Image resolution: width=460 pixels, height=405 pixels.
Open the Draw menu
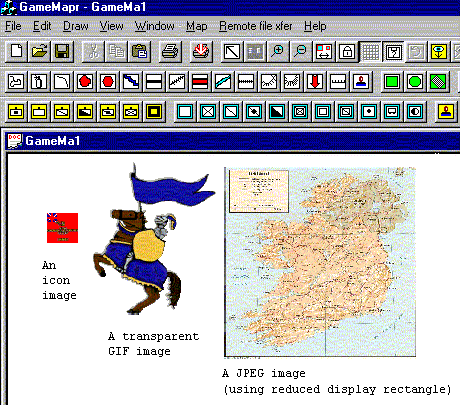pos(76,26)
